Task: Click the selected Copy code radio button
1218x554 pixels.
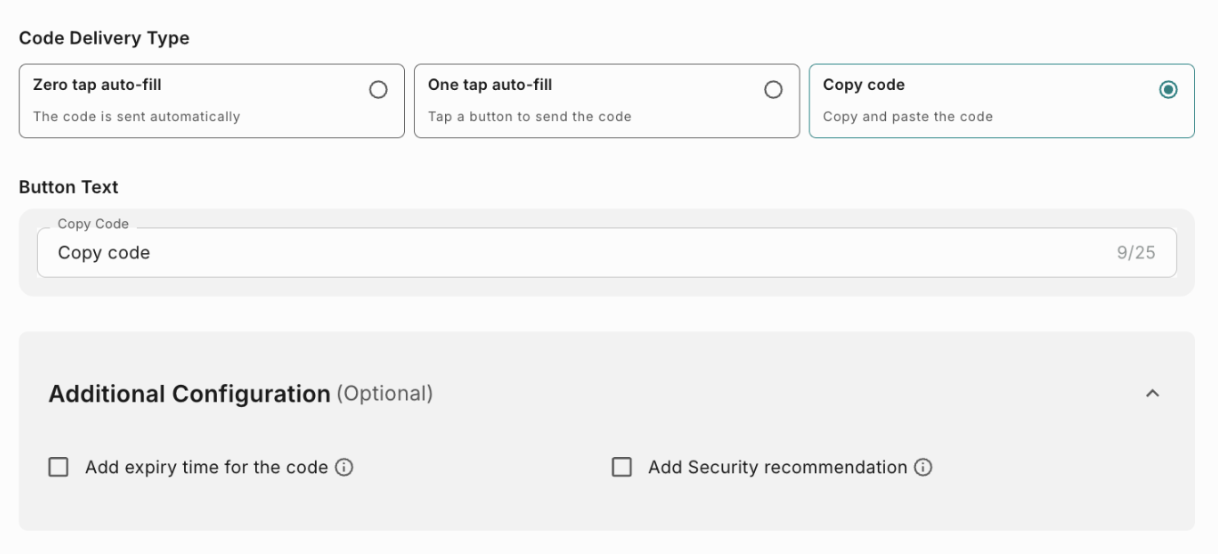Action: click(x=1167, y=90)
